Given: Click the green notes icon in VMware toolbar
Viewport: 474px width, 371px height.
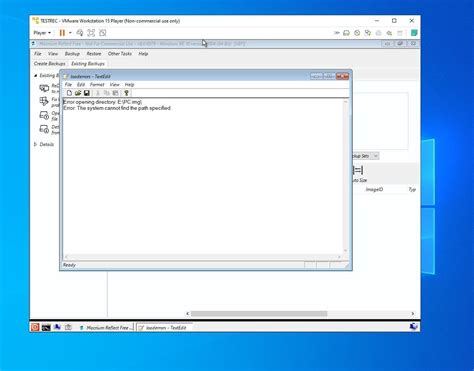Looking at the screenshot, I should pos(414,33).
